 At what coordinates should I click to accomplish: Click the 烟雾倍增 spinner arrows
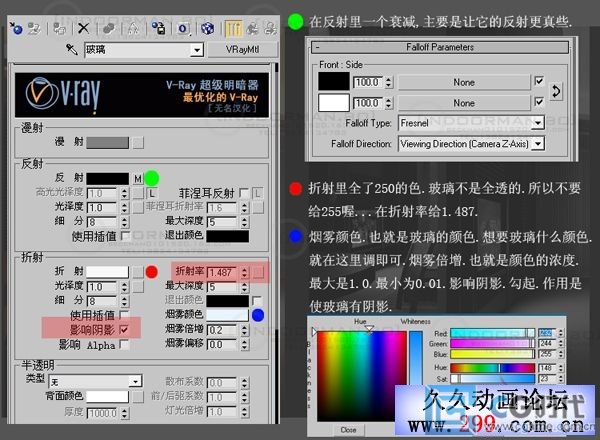coord(244,330)
